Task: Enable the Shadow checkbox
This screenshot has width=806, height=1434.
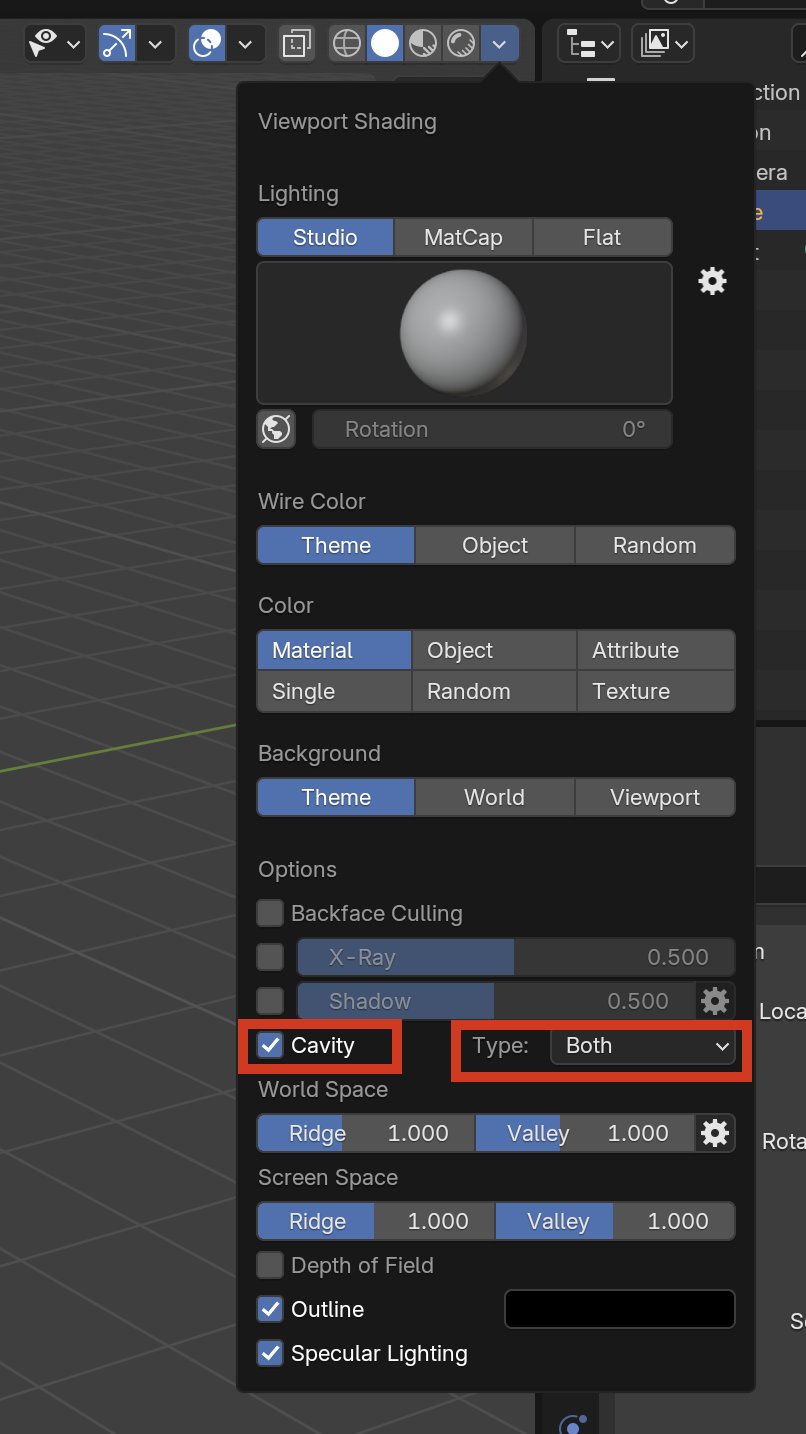Action: [270, 1001]
